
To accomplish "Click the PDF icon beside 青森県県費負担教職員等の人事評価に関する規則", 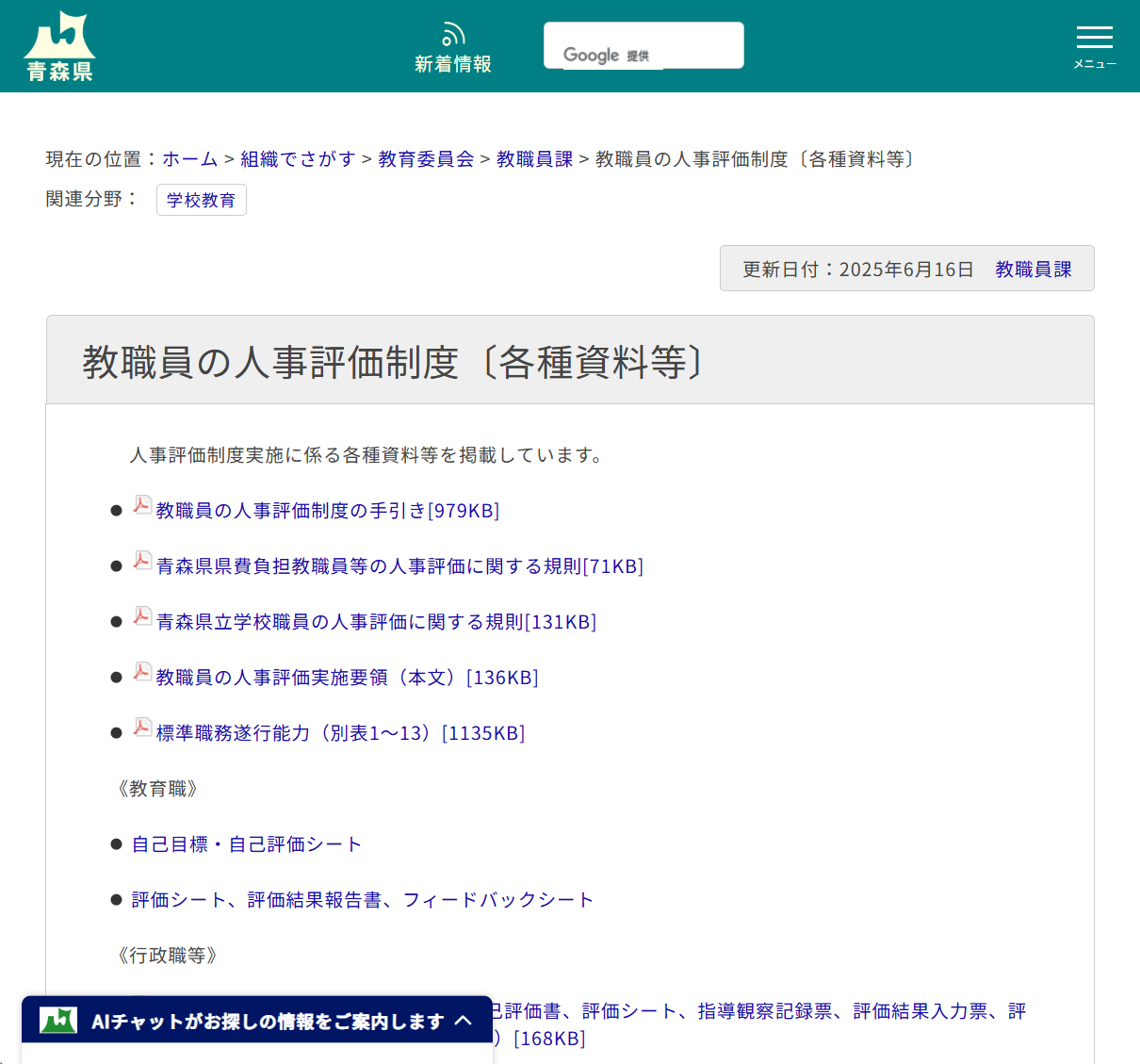I will click(141, 561).
